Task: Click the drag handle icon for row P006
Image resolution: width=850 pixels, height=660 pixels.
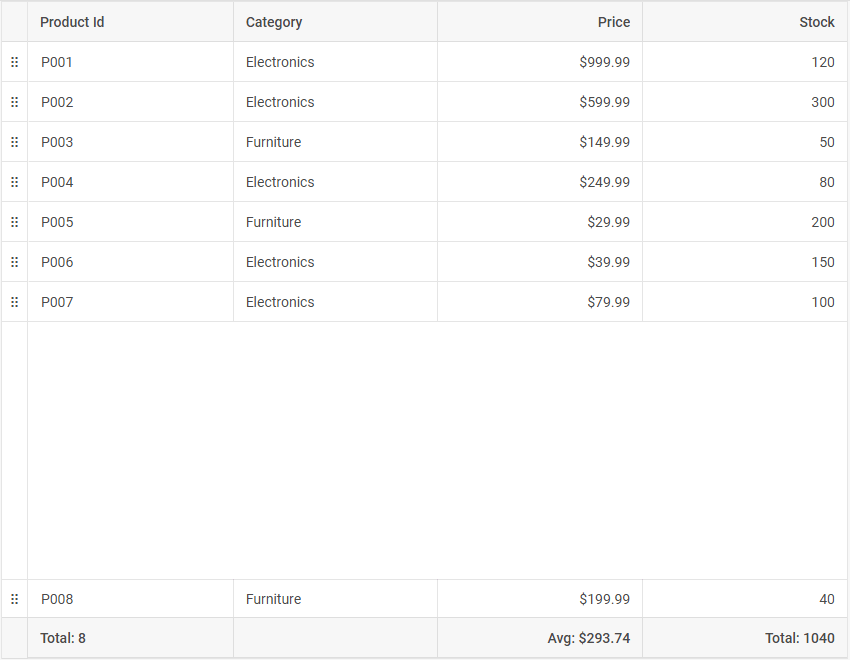Action: (x=14, y=262)
